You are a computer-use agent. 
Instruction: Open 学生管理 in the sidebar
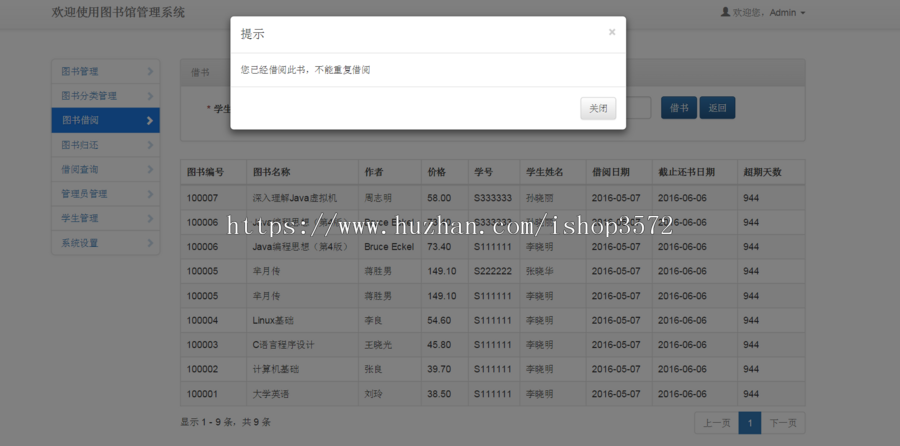[x=106, y=218]
